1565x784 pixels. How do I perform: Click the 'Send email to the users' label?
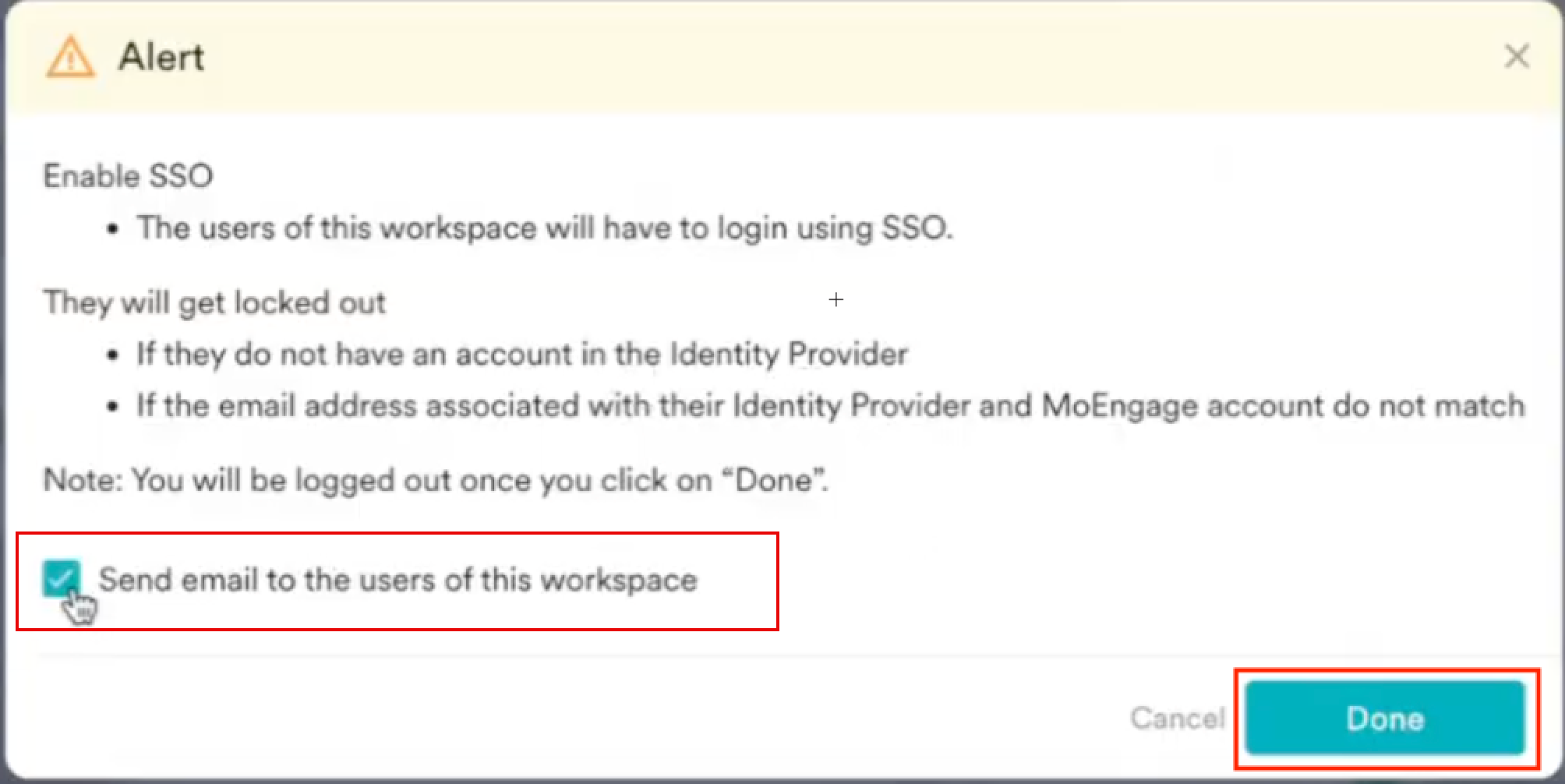point(397,580)
